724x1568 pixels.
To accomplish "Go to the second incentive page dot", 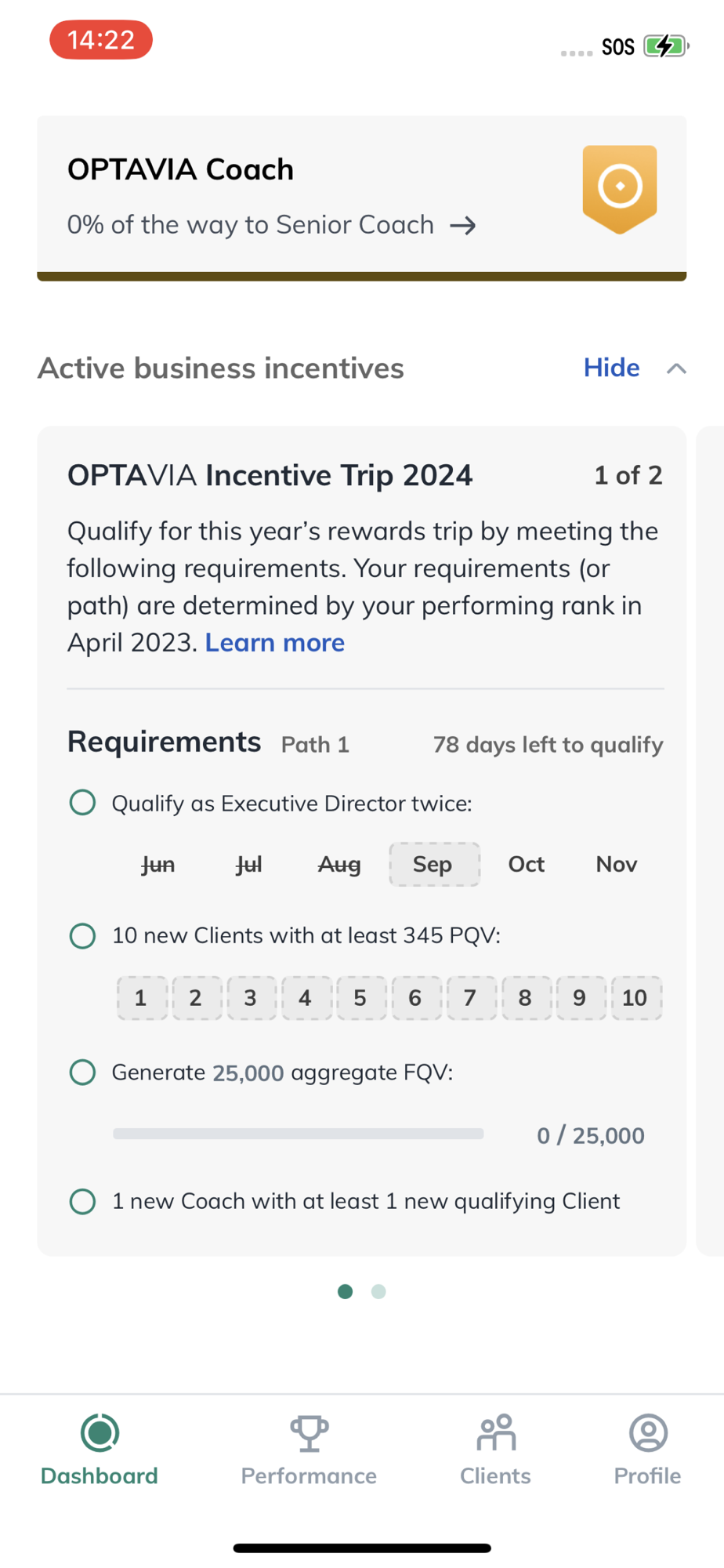I will tap(378, 1291).
